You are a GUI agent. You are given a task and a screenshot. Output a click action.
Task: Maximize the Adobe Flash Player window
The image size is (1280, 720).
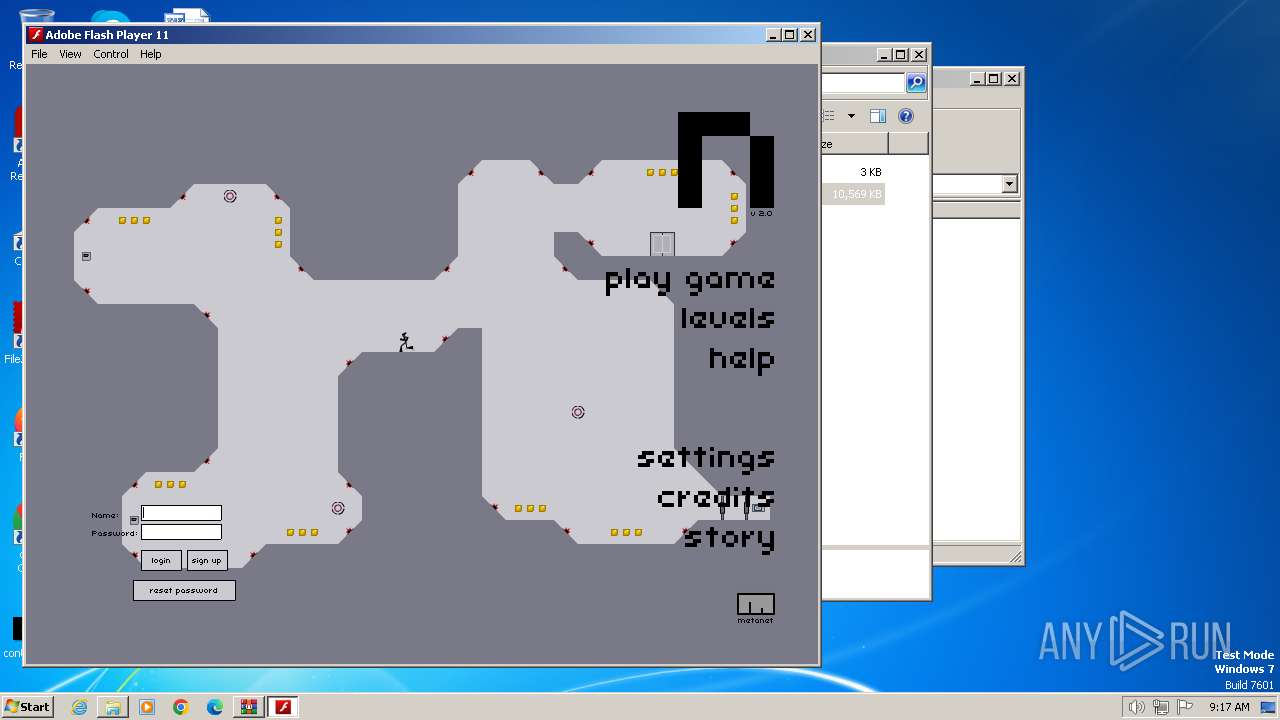(x=790, y=35)
